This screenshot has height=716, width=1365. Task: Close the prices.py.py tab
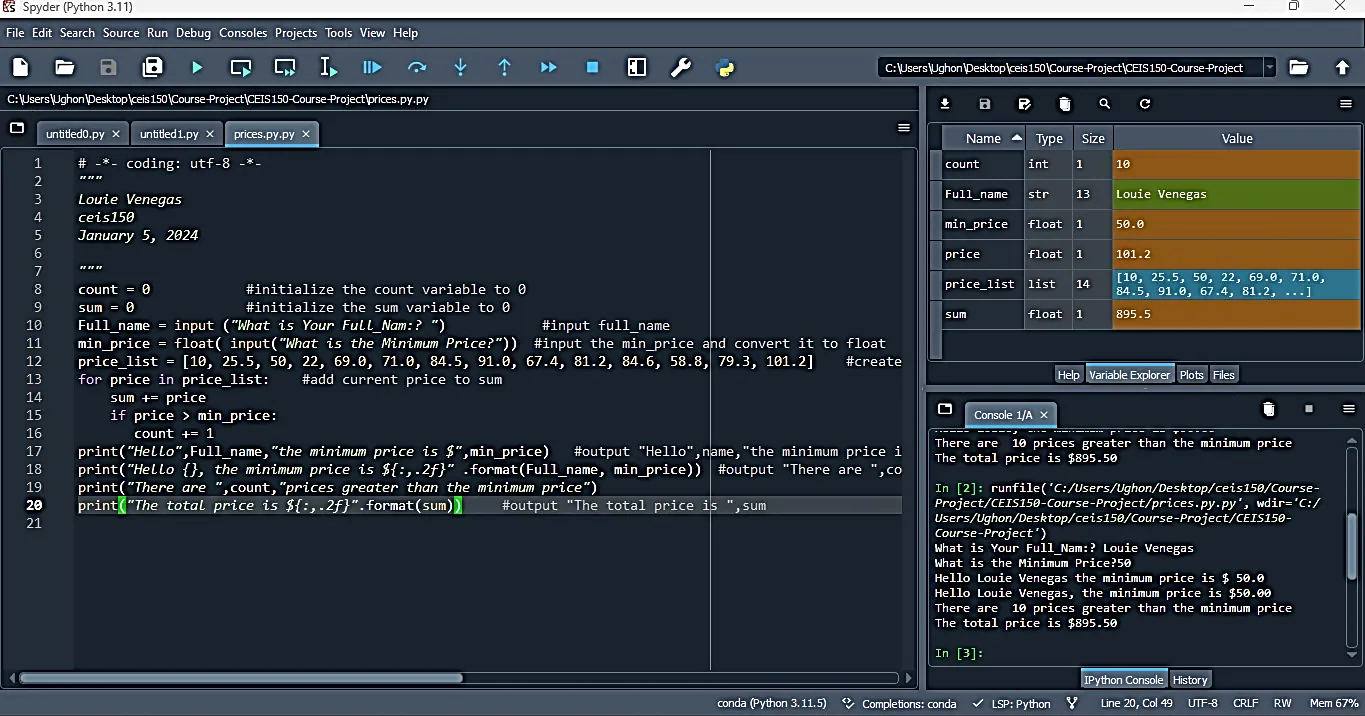306,134
